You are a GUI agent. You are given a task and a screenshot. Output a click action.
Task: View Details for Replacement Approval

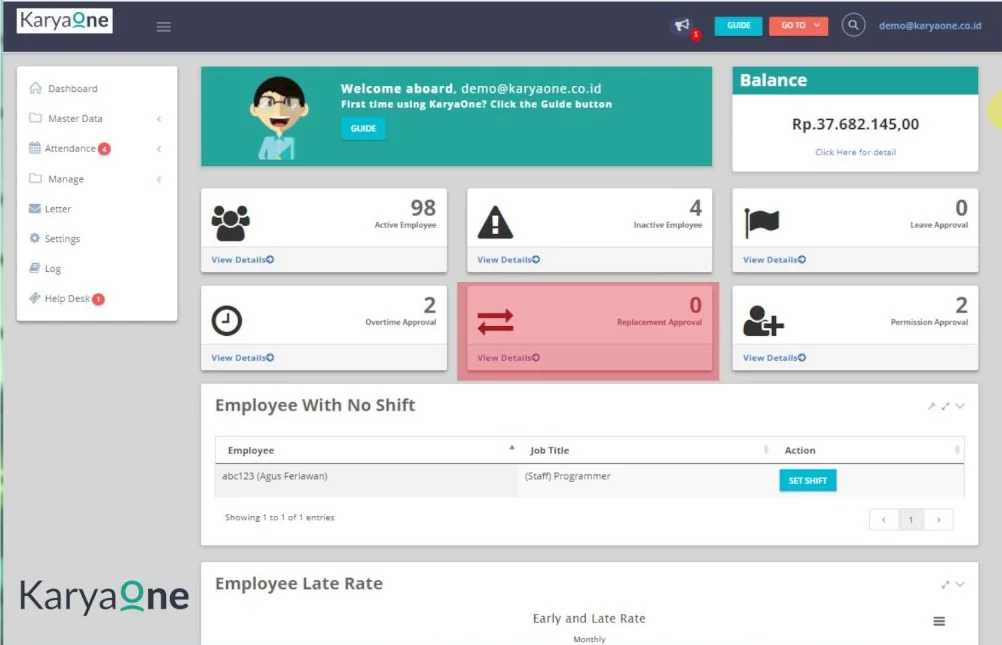509,357
